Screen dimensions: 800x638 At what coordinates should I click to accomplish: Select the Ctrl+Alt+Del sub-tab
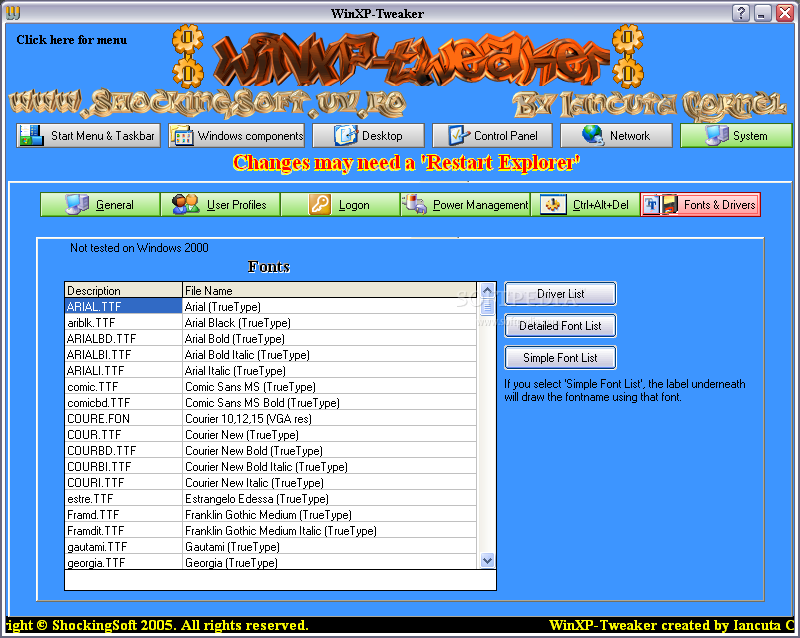tap(586, 205)
